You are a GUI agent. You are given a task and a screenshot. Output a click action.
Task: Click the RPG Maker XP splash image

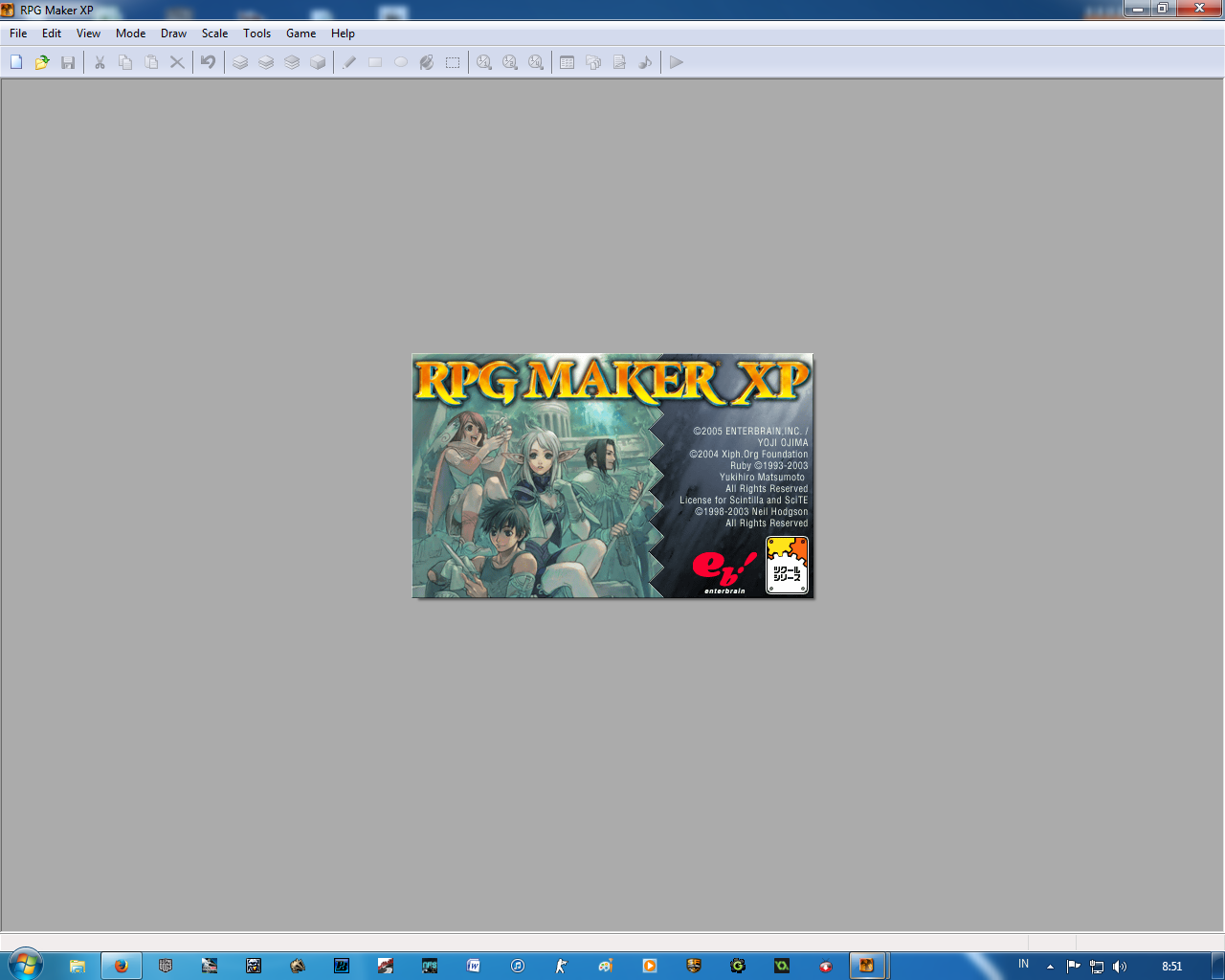[x=612, y=476]
